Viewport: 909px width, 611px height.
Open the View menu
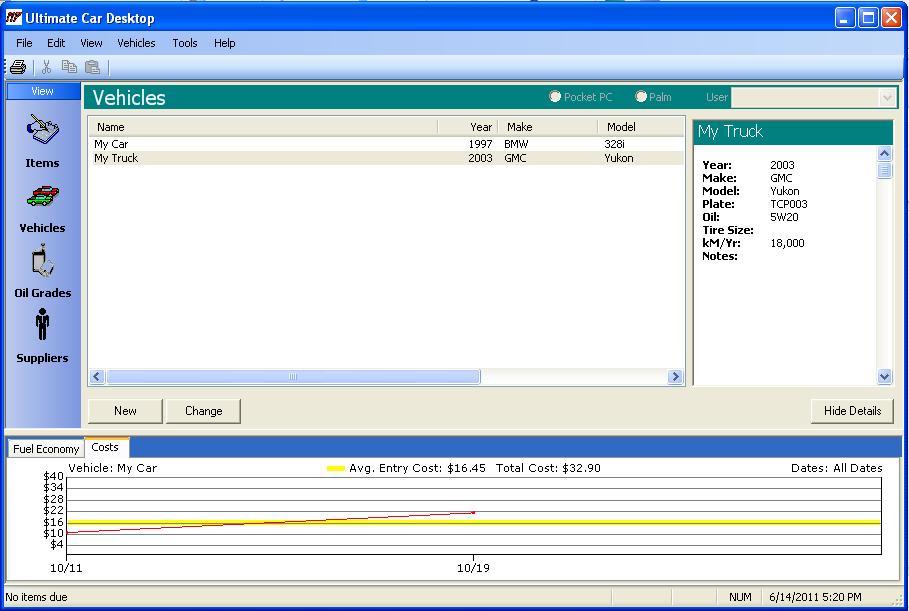tap(91, 43)
